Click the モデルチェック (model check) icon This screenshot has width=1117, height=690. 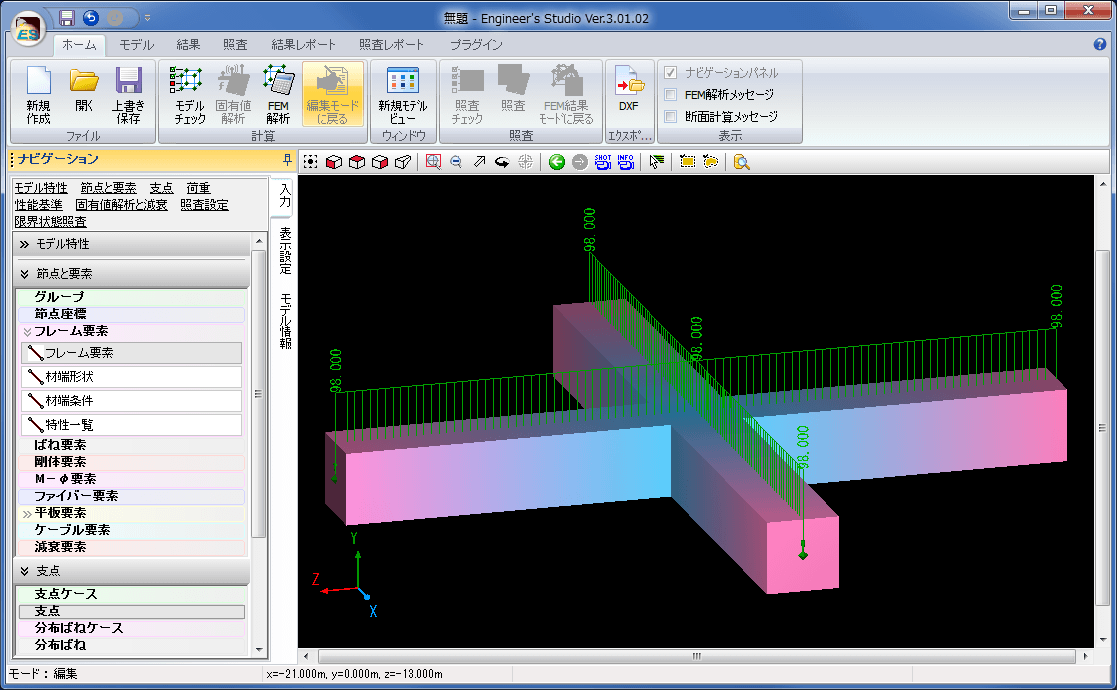click(190, 95)
